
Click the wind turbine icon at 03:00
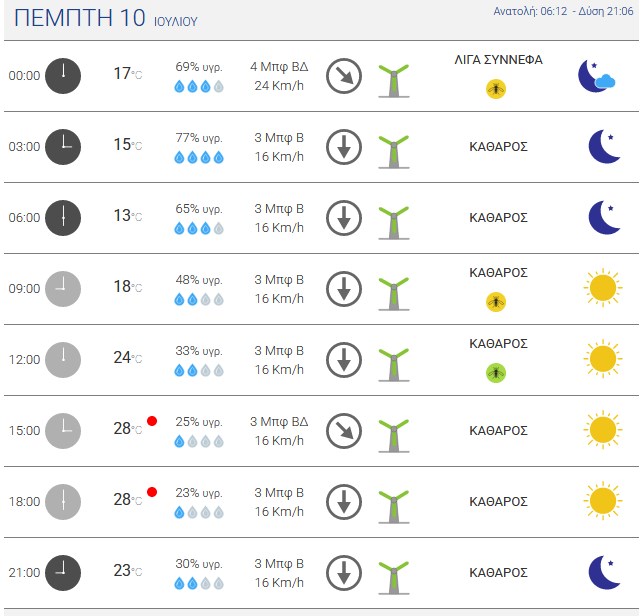click(x=394, y=152)
